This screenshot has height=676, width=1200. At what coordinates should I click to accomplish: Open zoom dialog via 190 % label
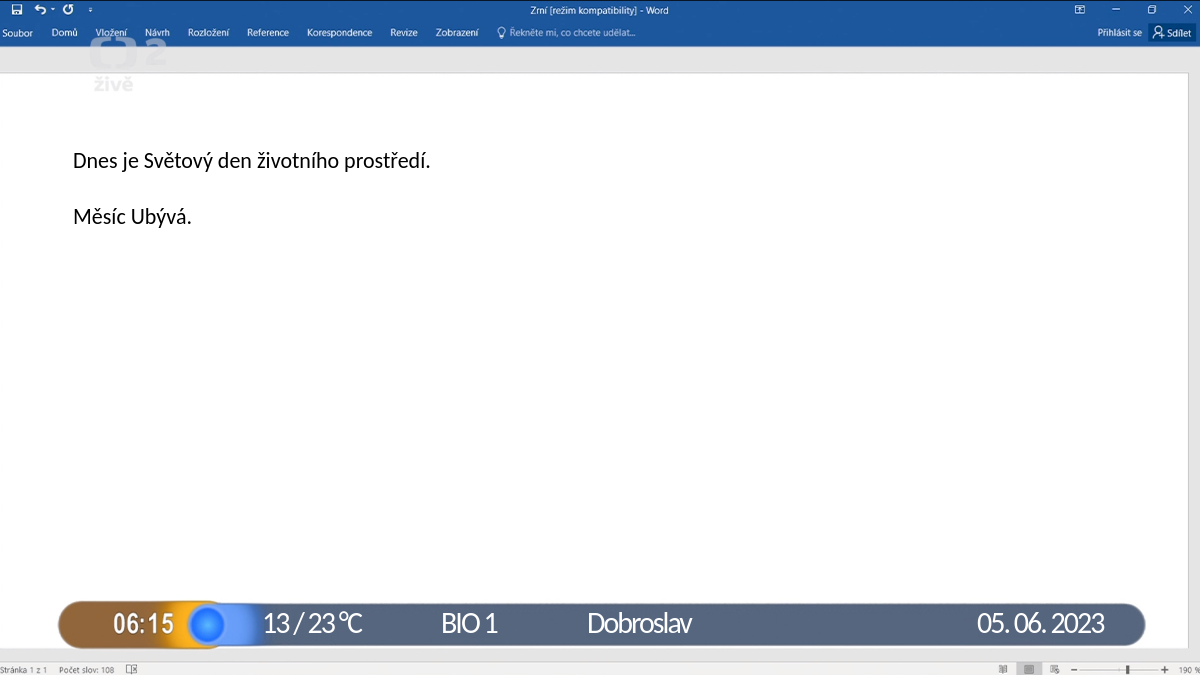[x=1188, y=669]
